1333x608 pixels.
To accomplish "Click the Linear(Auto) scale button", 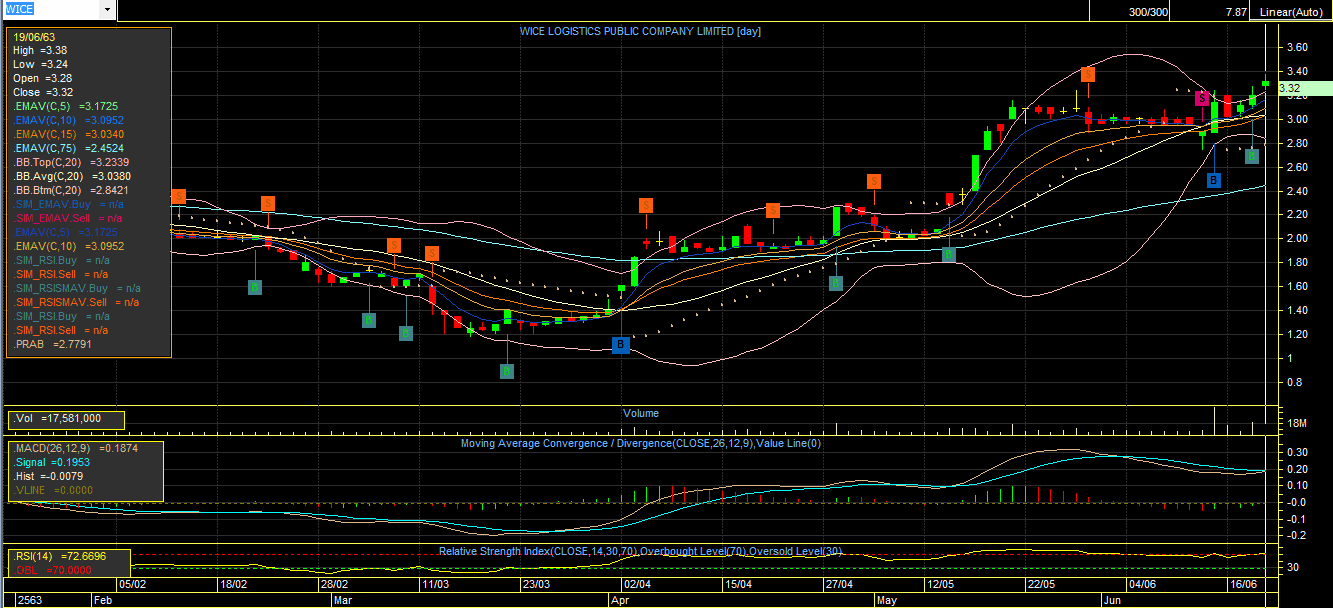I will click(1291, 12).
